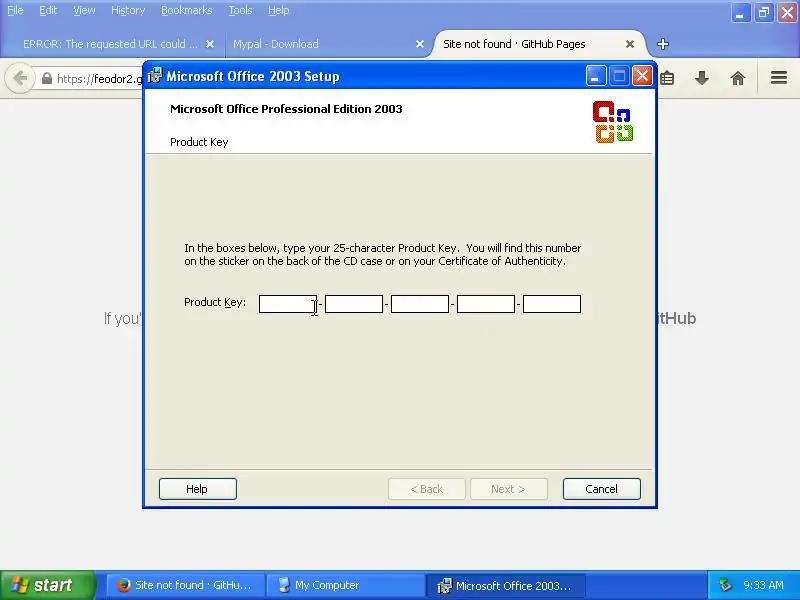The height and width of the screenshot is (600, 800).
Task: Open the browser Tools menu
Action: (x=240, y=10)
